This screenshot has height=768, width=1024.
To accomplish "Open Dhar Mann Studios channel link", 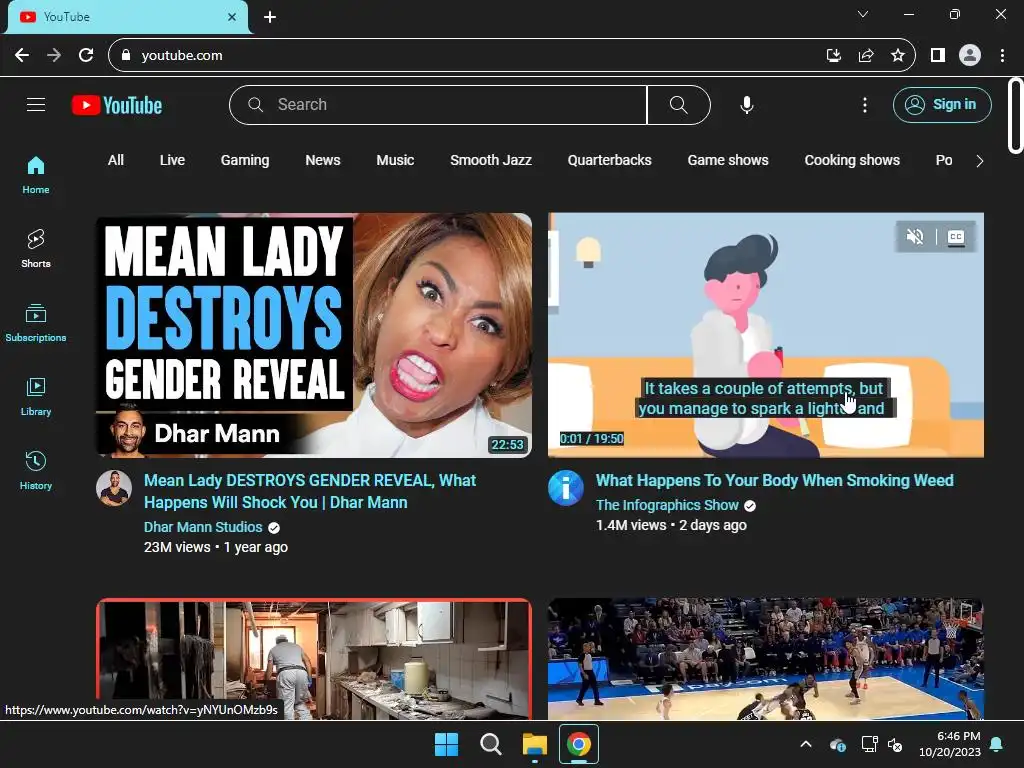I will [x=203, y=527].
